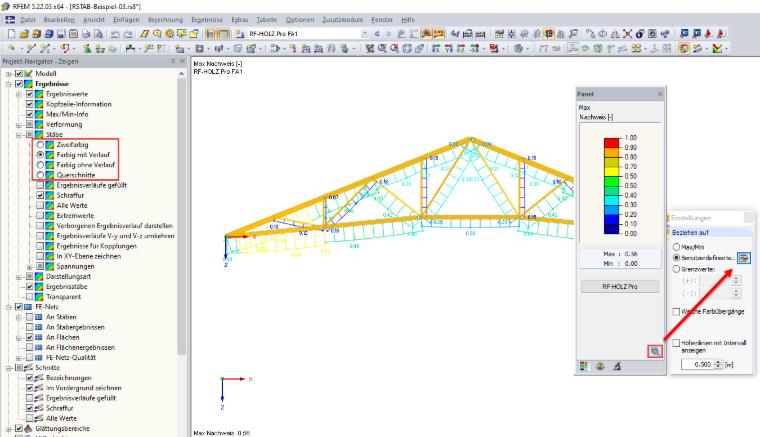760x437 pixels.
Task: Open the panel options magnifier icon
Action: click(x=655, y=352)
